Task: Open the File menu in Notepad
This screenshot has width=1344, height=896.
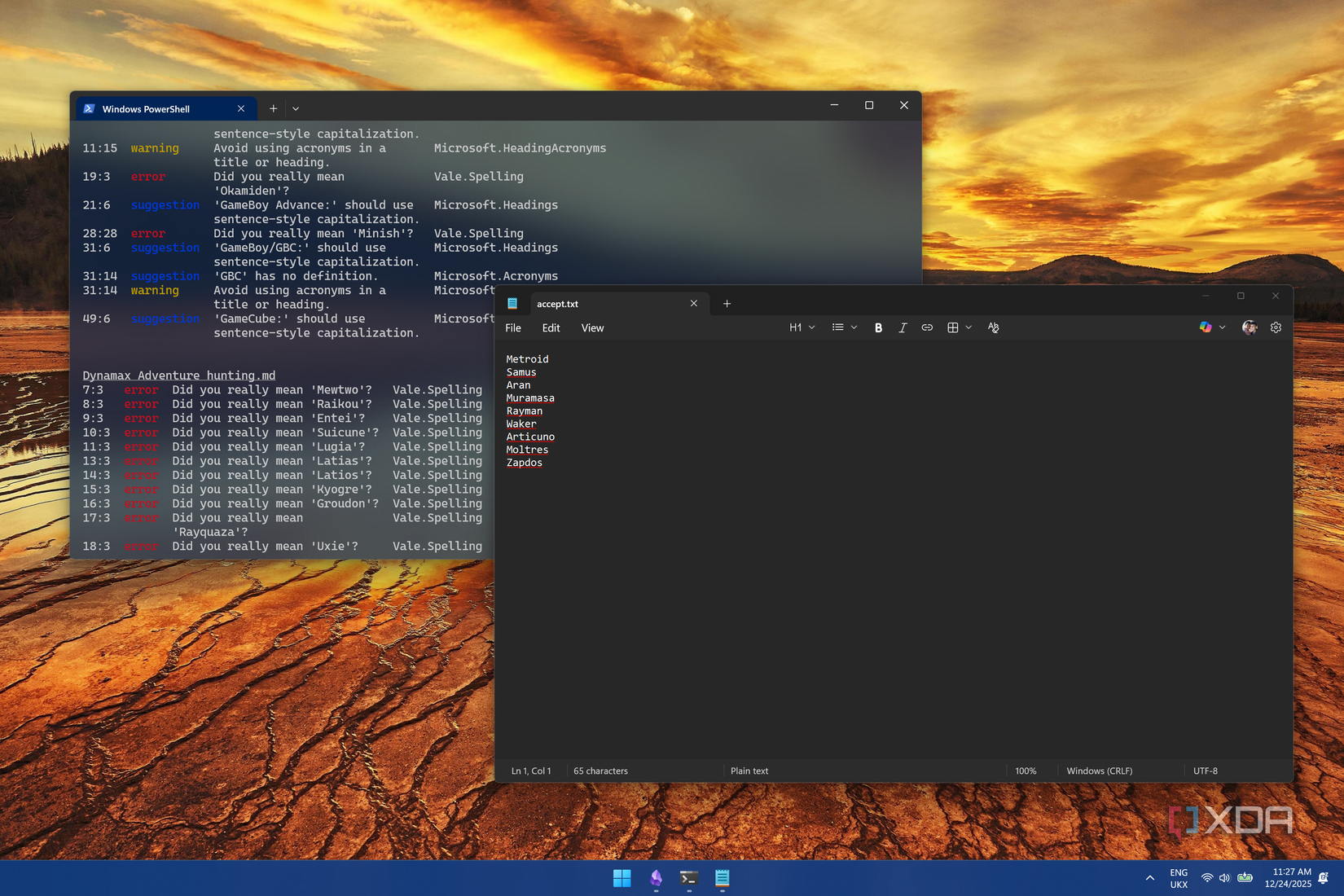Action: (513, 328)
